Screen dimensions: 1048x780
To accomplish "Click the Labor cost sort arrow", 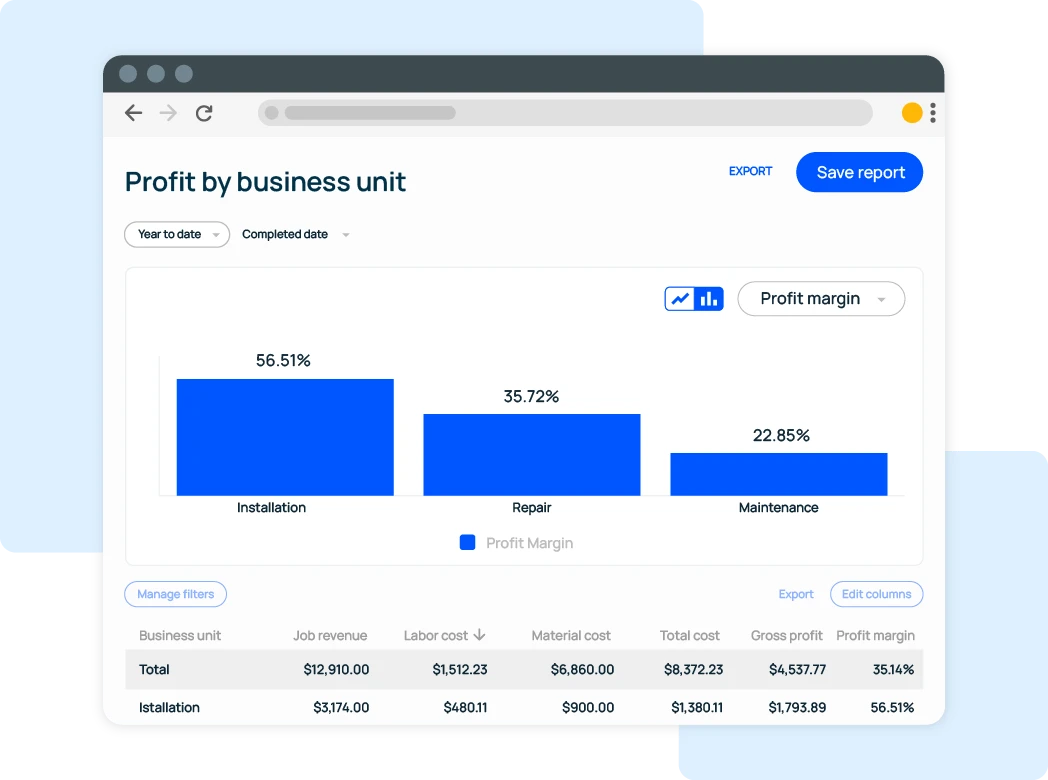I will 479,635.
